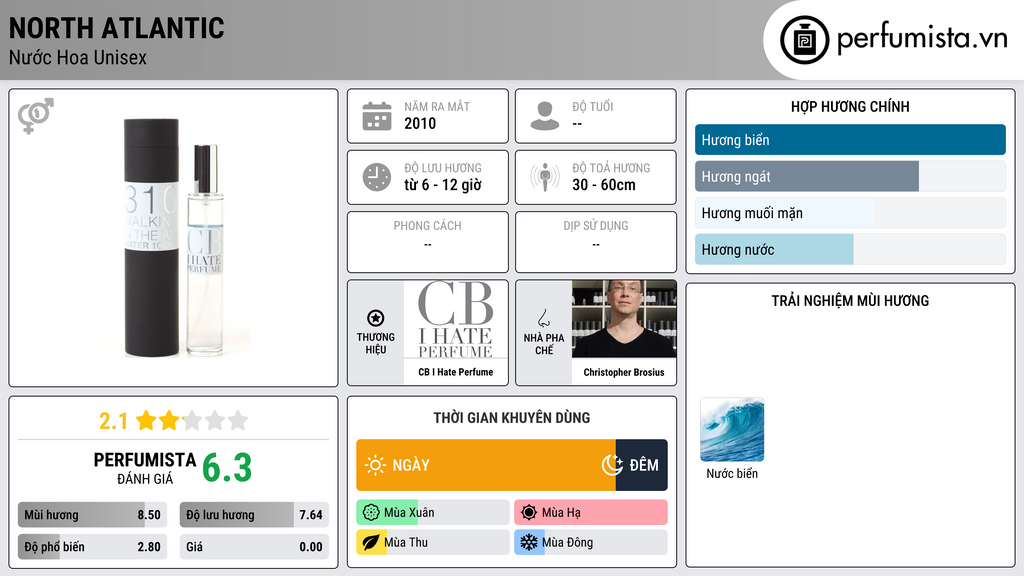Click the NORTH ATLANTIC title
Screen dimensions: 1024x576
coord(116,28)
